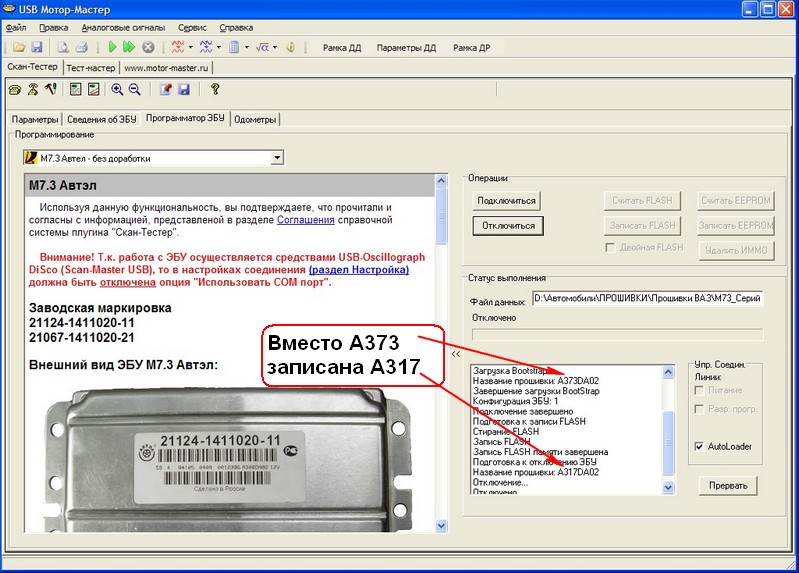Toggle the AutoLoader checkbox
The image size is (799, 573).
698,446
